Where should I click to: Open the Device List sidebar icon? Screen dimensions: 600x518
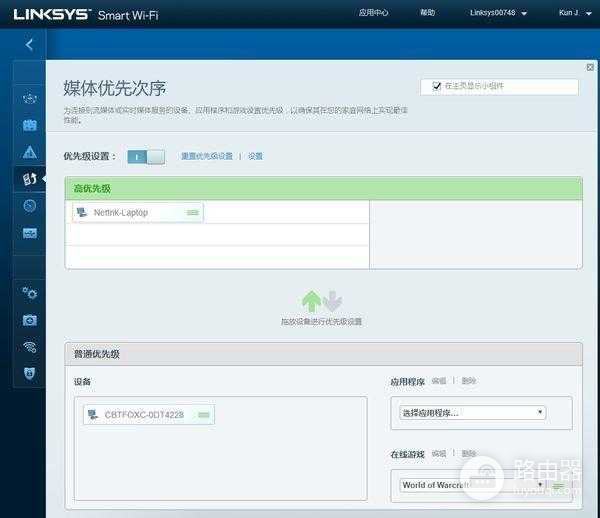tap(29, 99)
